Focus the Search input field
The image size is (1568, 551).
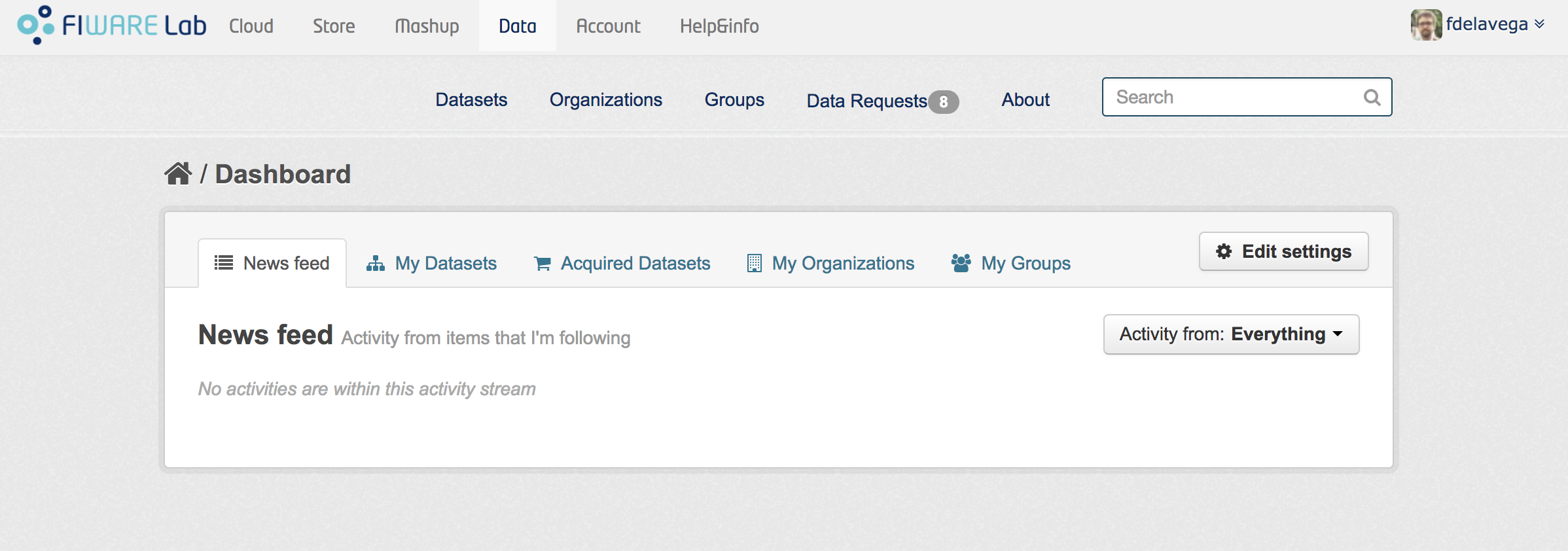click(1247, 97)
